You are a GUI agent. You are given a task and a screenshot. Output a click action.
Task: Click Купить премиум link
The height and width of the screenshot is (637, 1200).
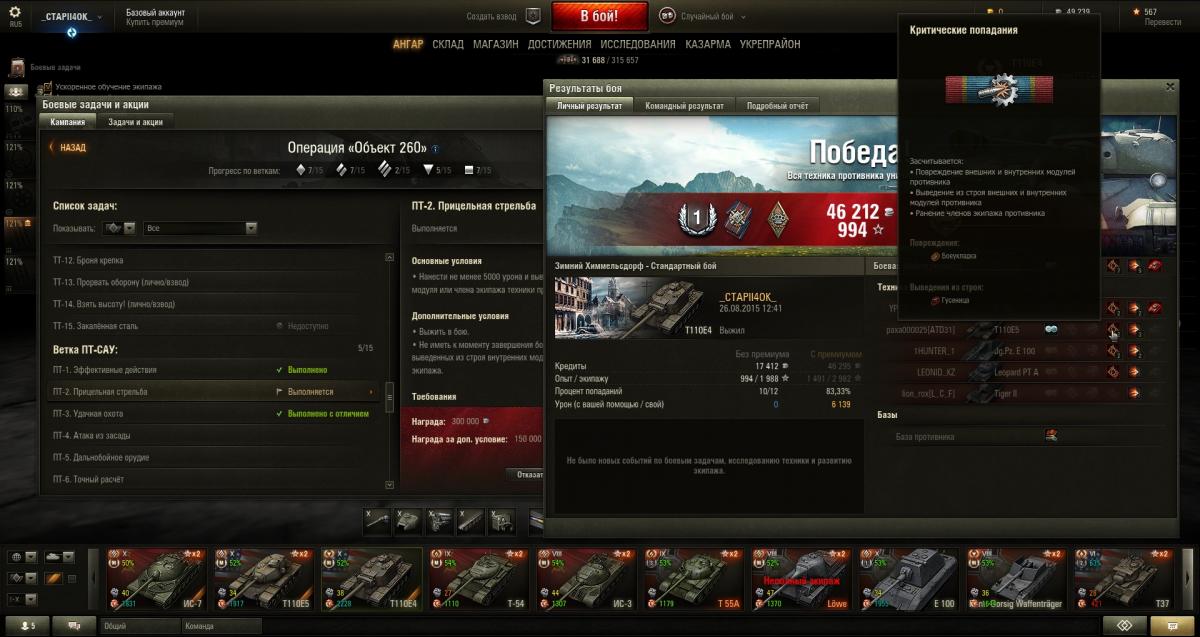tap(154, 22)
